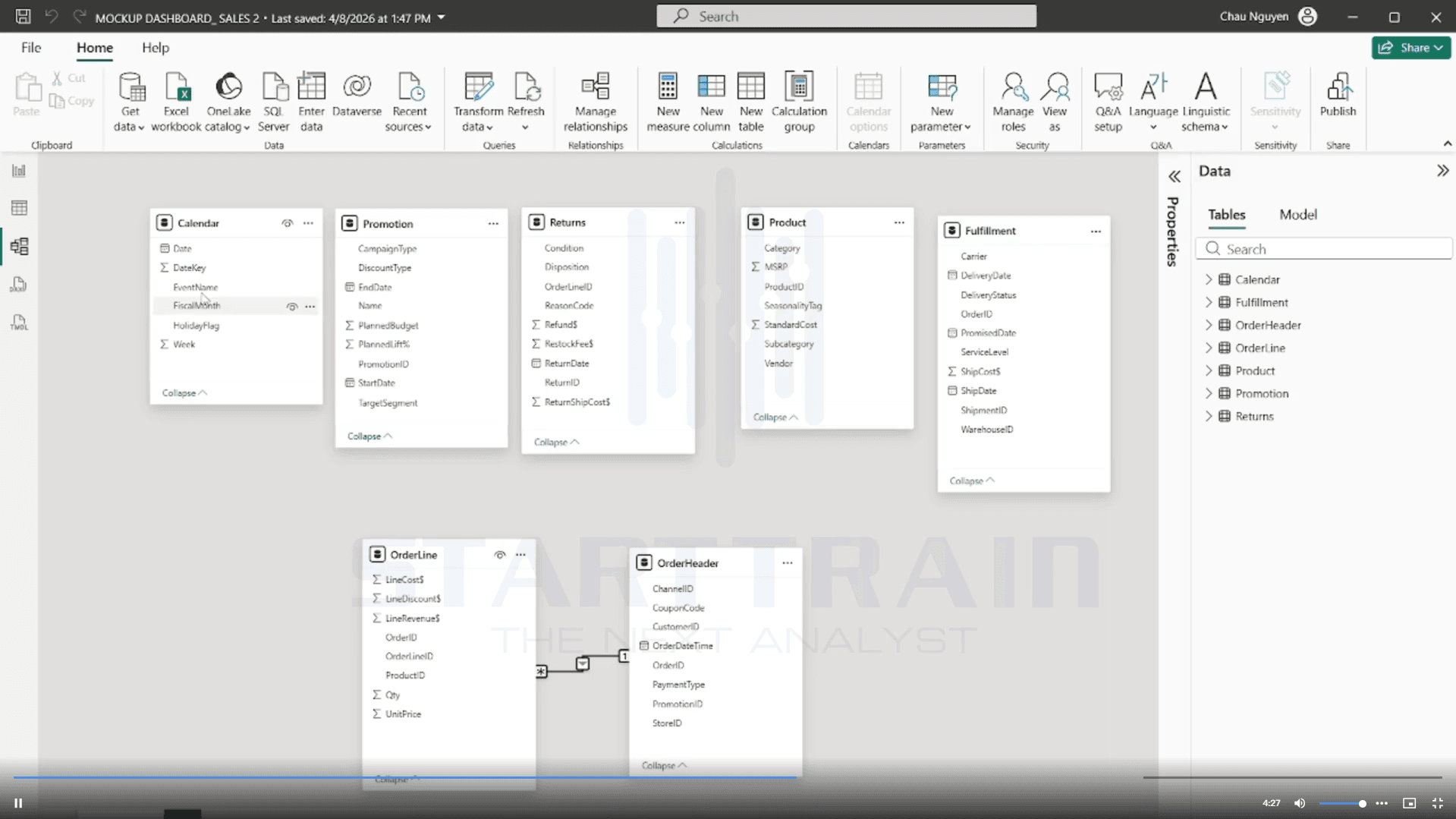
Task: Toggle visibility of FiscalMonth field
Action: [292, 307]
